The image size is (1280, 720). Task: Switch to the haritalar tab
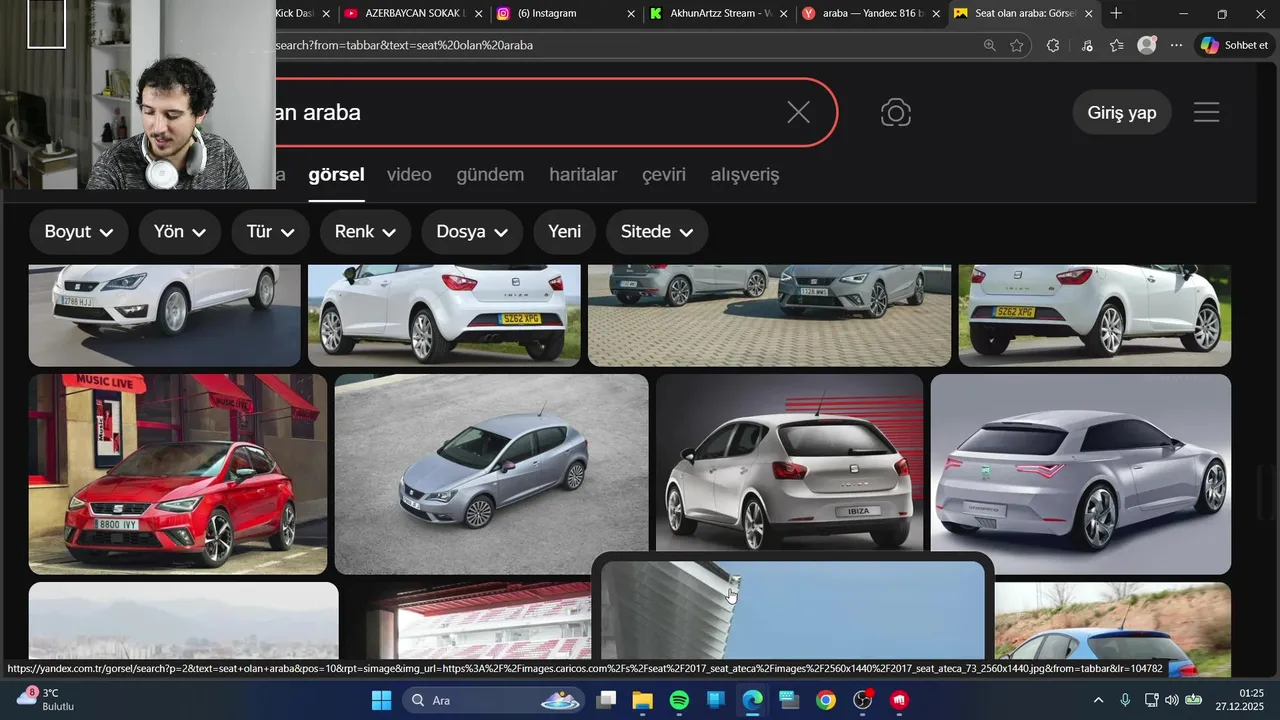tap(583, 174)
